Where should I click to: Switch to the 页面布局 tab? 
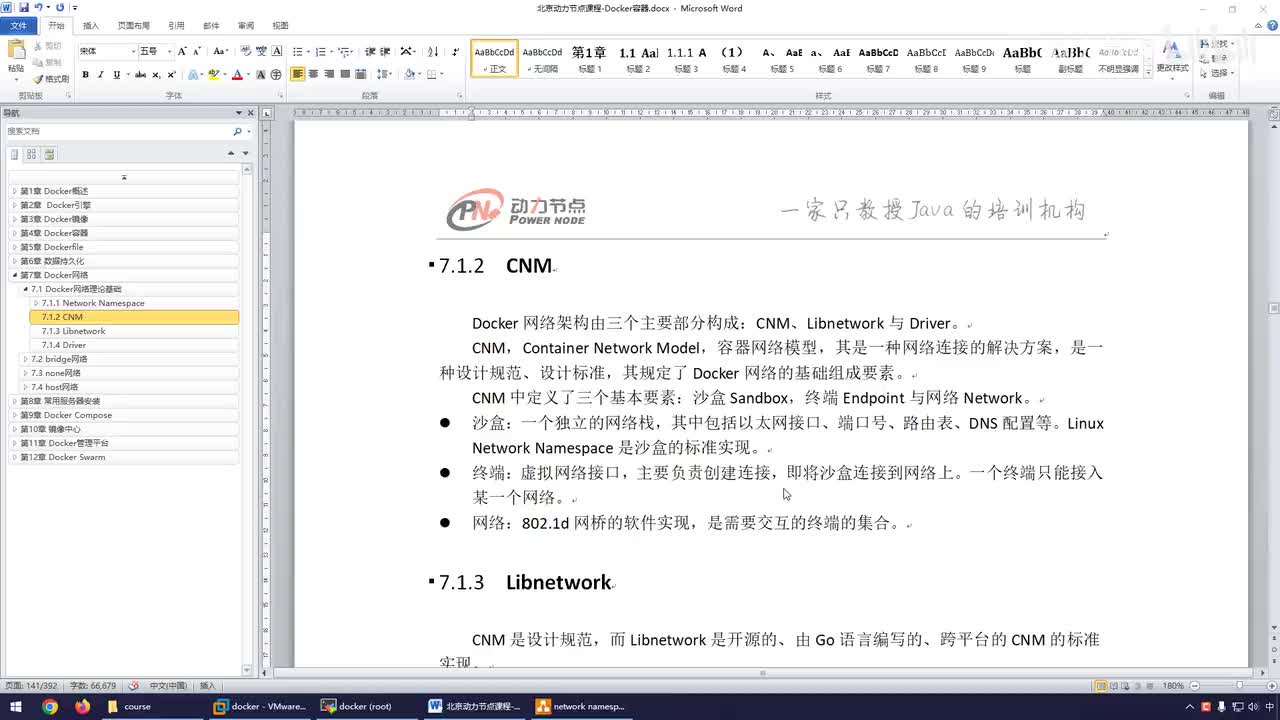133,26
